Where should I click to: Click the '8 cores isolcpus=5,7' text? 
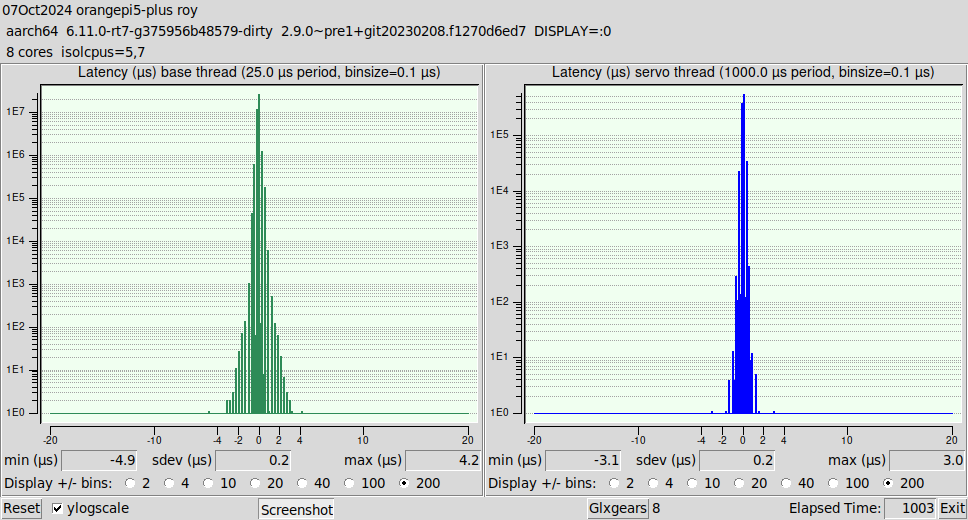point(75,52)
